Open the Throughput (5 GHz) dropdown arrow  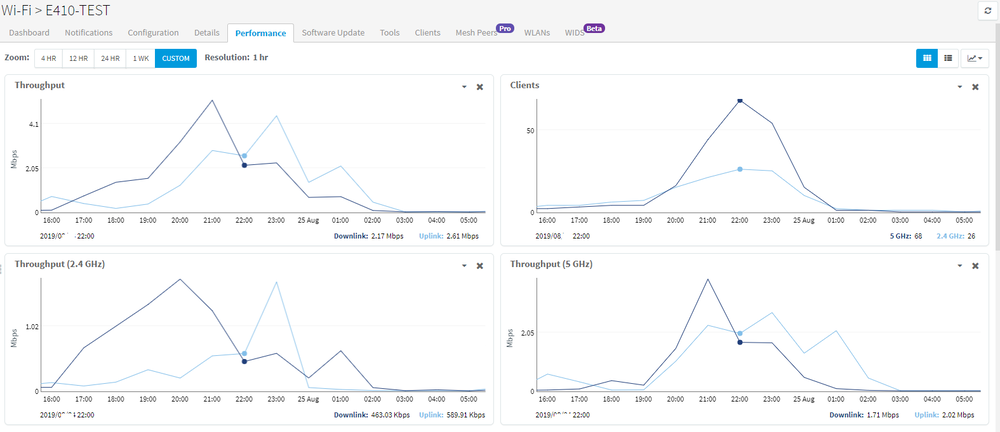(x=959, y=265)
